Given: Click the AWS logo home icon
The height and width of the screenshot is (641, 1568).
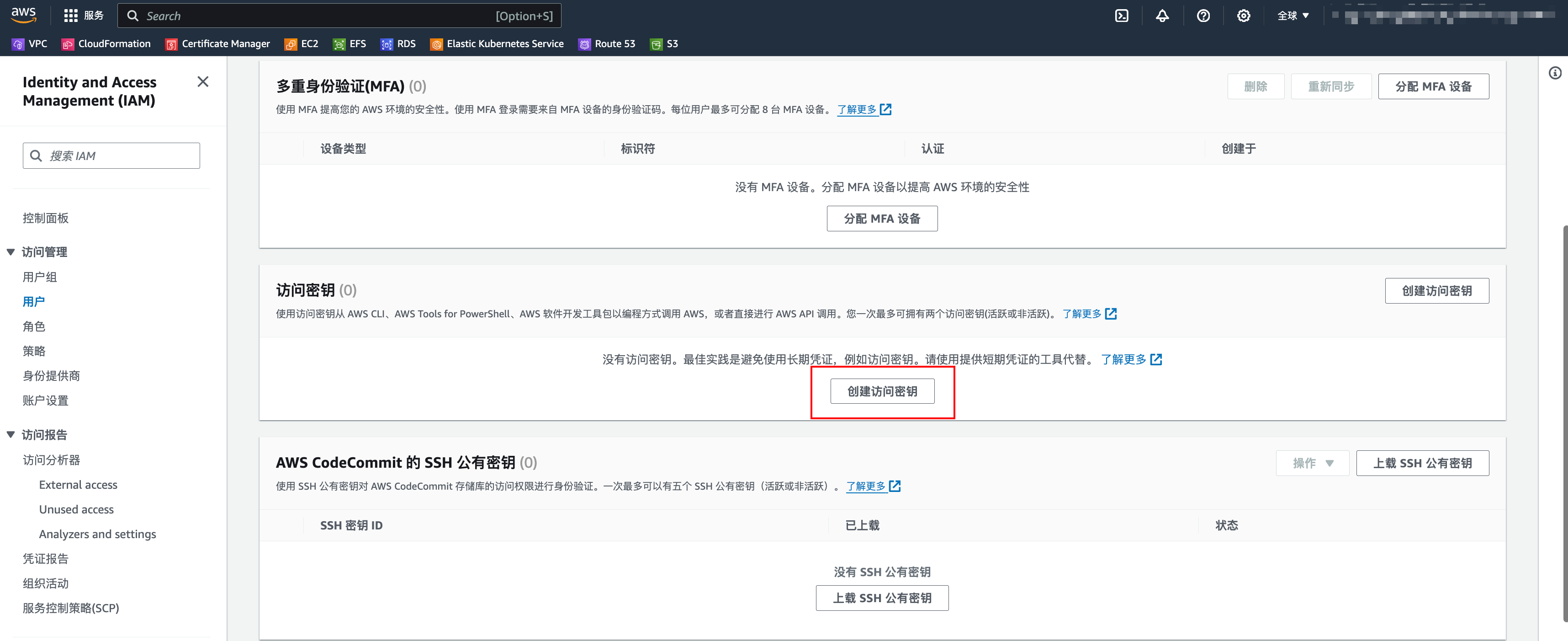Looking at the screenshot, I should pos(23,15).
